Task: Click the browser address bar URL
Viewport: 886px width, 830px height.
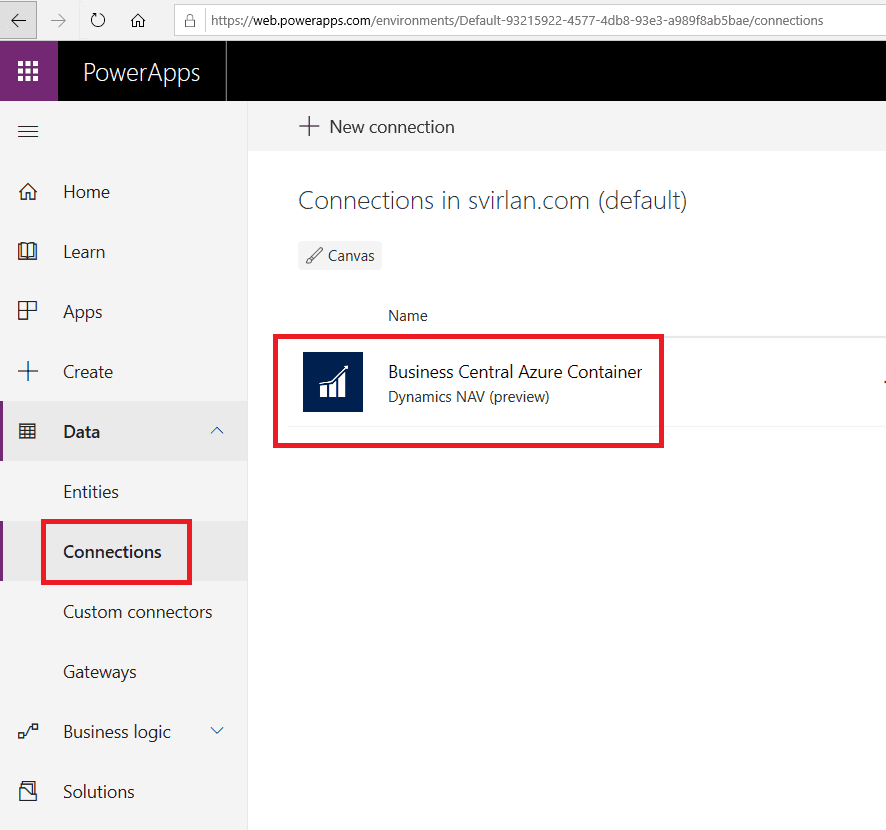Action: pyautogui.click(x=517, y=21)
